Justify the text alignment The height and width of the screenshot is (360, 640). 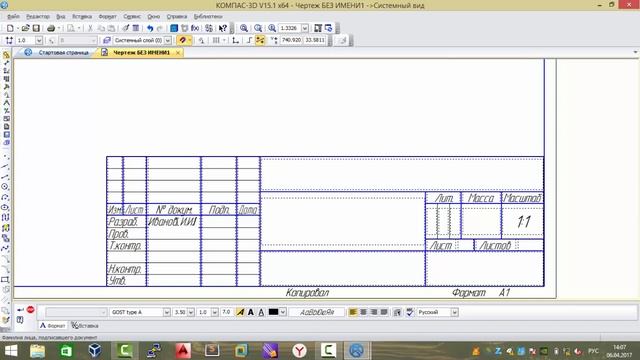pyautogui.click(x=384, y=312)
